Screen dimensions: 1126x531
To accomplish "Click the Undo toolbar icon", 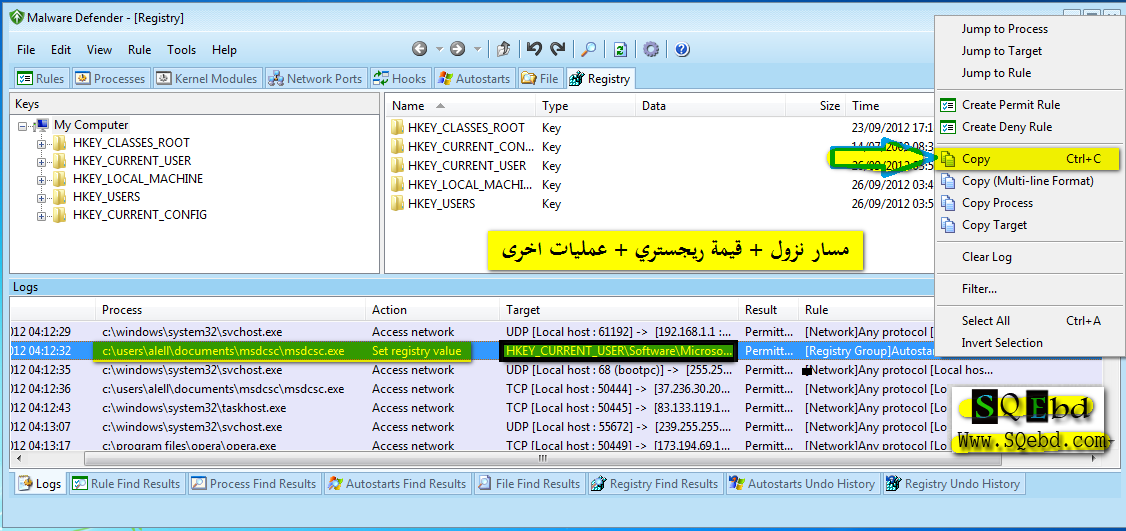I will (535, 49).
